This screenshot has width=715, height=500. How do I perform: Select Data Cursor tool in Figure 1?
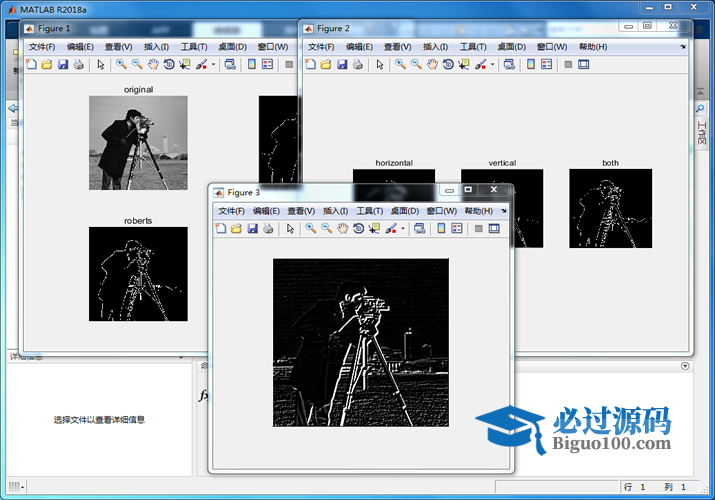tap(185, 64)
